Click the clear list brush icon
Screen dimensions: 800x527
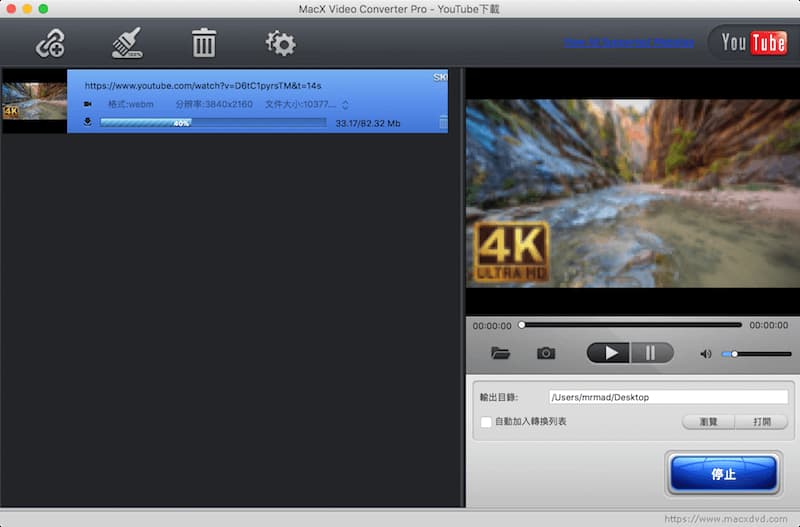click(x=127, y=43)
